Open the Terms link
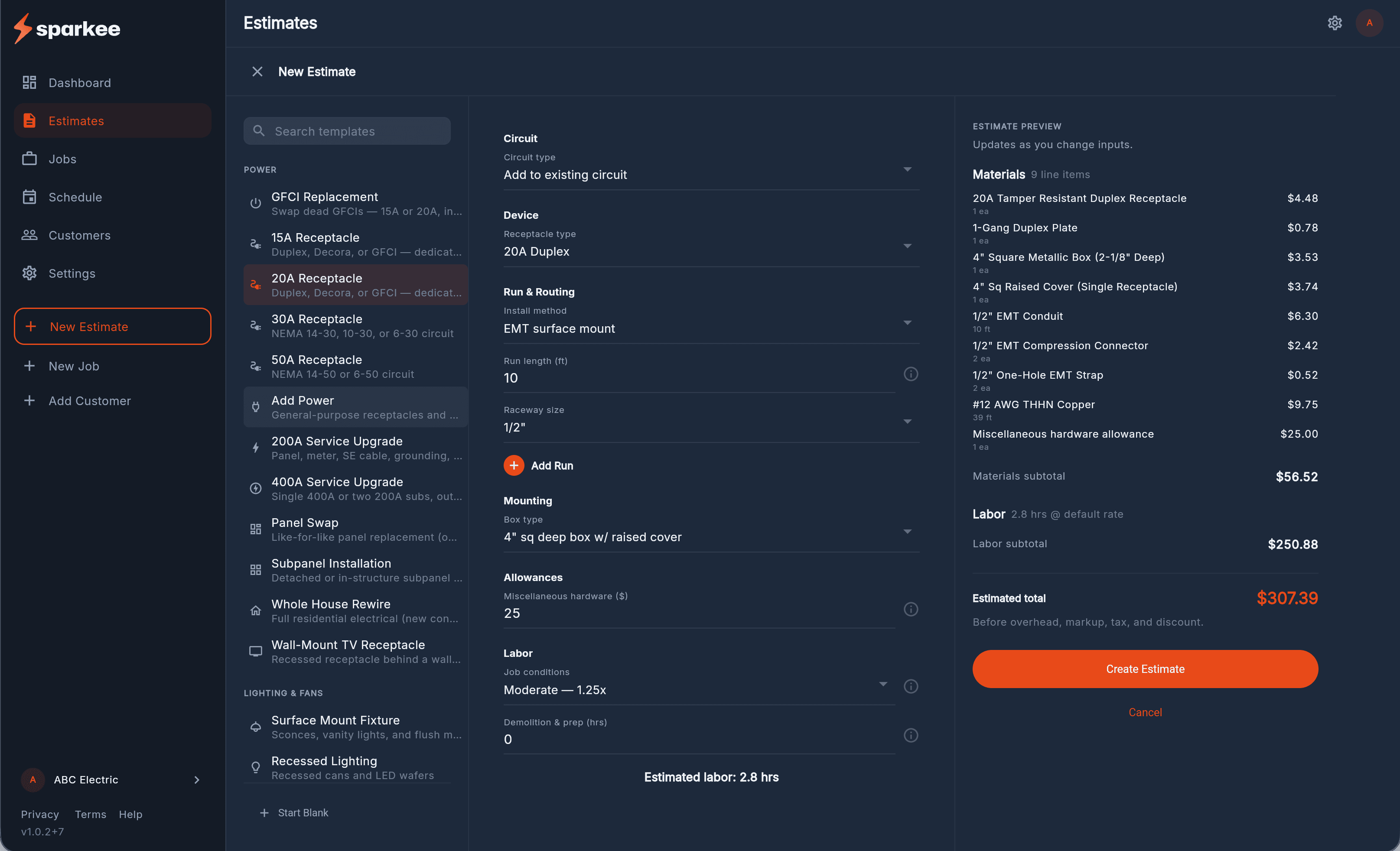The height and width of the screenshot is (851, 1400). pyautogui.click(x=90, y=815)
